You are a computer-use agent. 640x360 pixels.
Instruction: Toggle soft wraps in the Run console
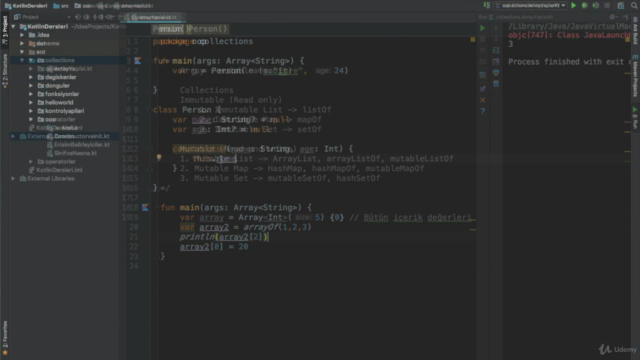coord(496,51)
